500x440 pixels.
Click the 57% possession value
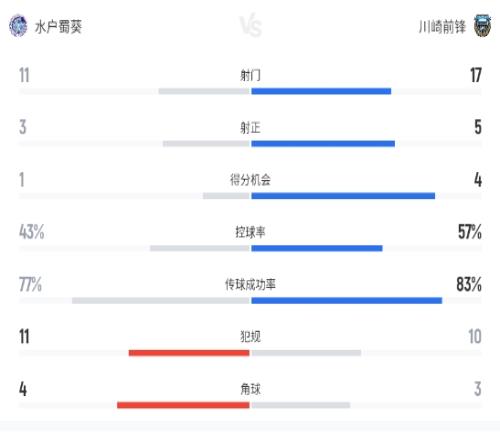(x=470, y=232)
